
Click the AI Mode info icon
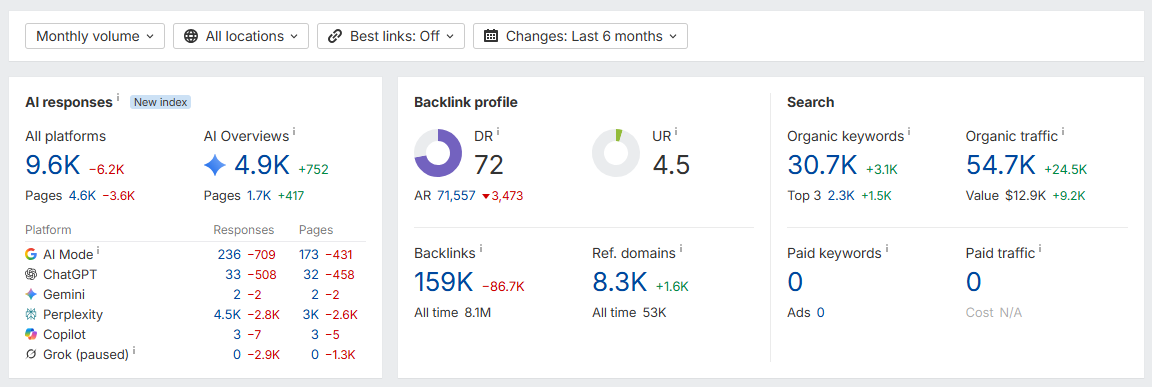click(x=98, y=250)
